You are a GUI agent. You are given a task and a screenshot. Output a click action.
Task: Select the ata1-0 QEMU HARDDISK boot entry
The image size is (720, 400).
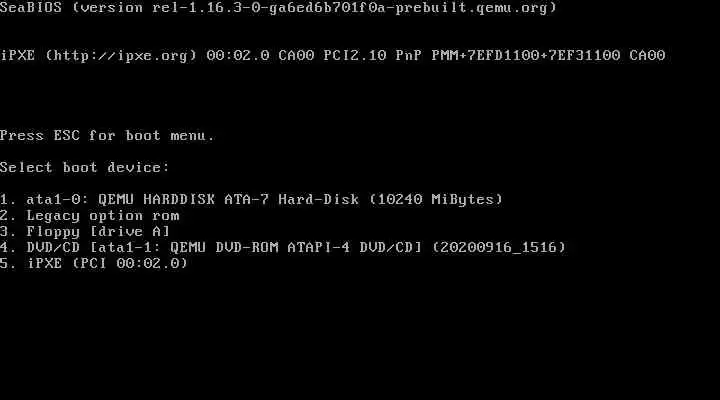pos(252,199)
